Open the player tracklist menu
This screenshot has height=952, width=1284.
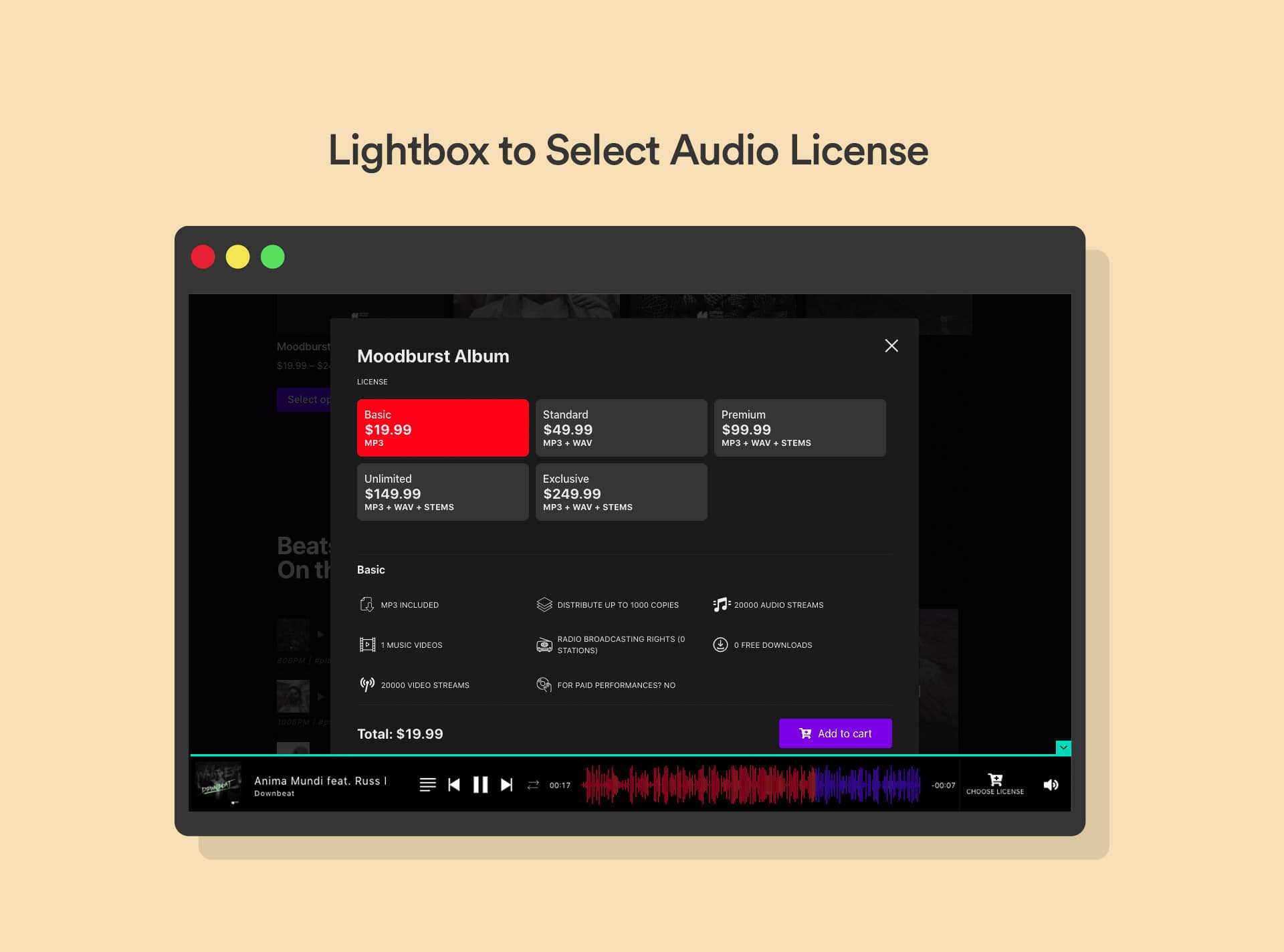(427, 785)
